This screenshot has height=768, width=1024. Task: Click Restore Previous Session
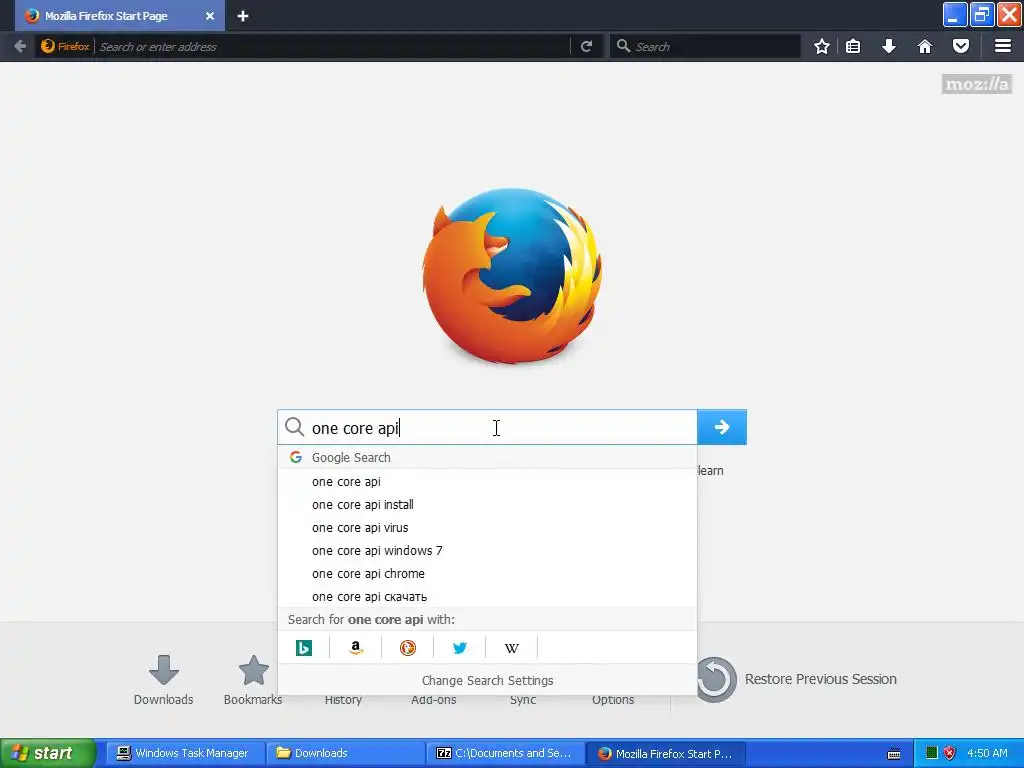coord(797,679)
